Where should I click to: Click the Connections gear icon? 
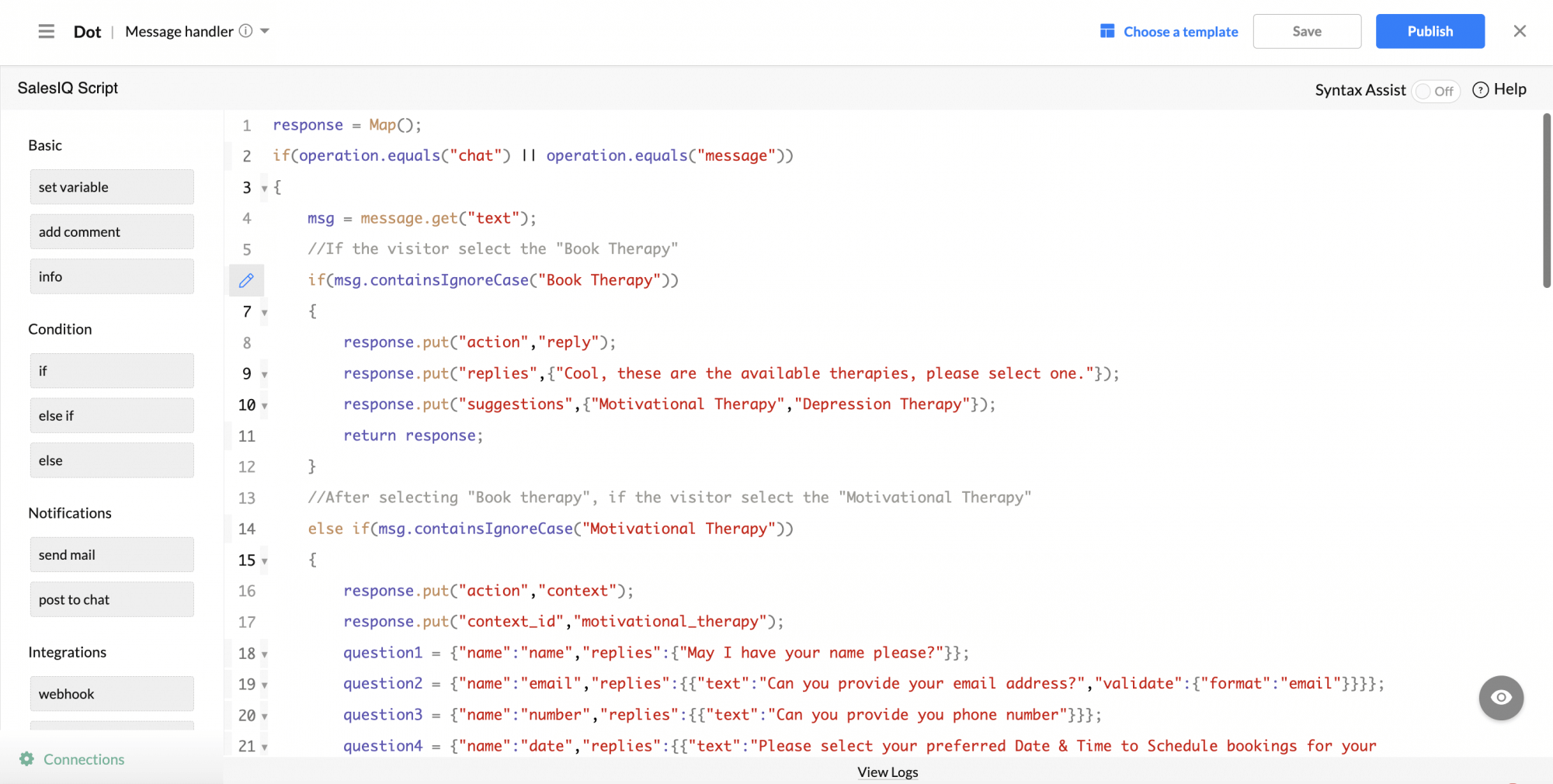[x=26, y=759]
